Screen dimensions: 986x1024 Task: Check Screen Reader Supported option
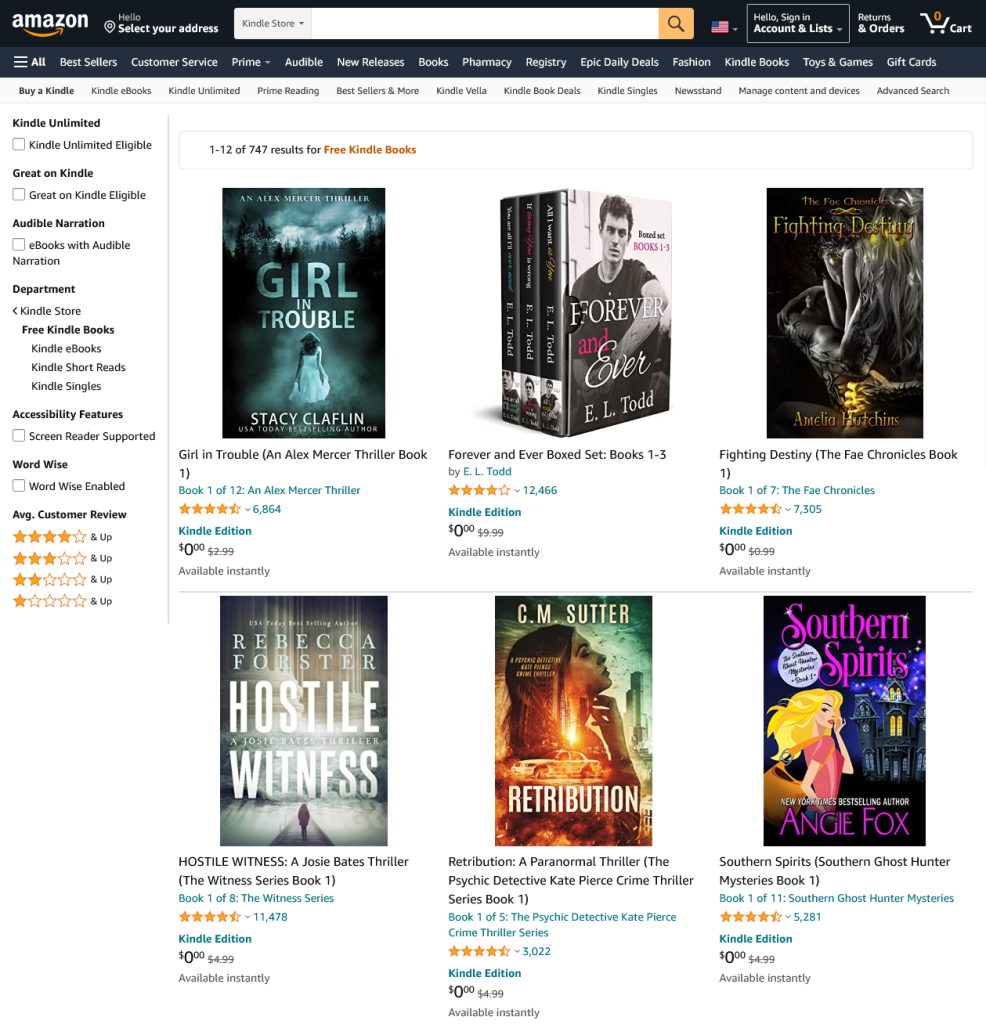(19, 436)
